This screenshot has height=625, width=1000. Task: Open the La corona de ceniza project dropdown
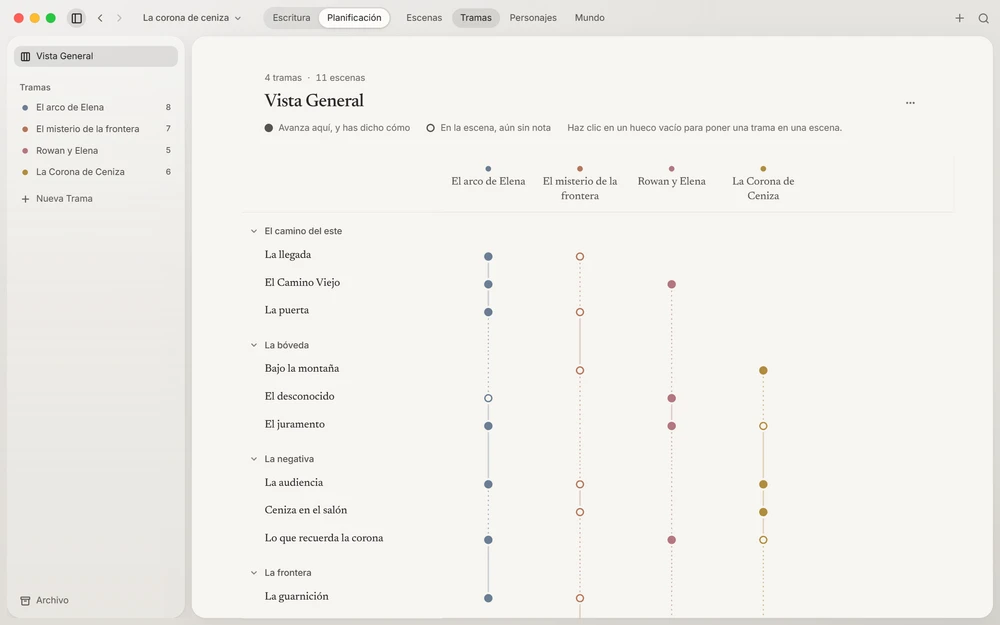pyautogui.click(x=192, y=18)
